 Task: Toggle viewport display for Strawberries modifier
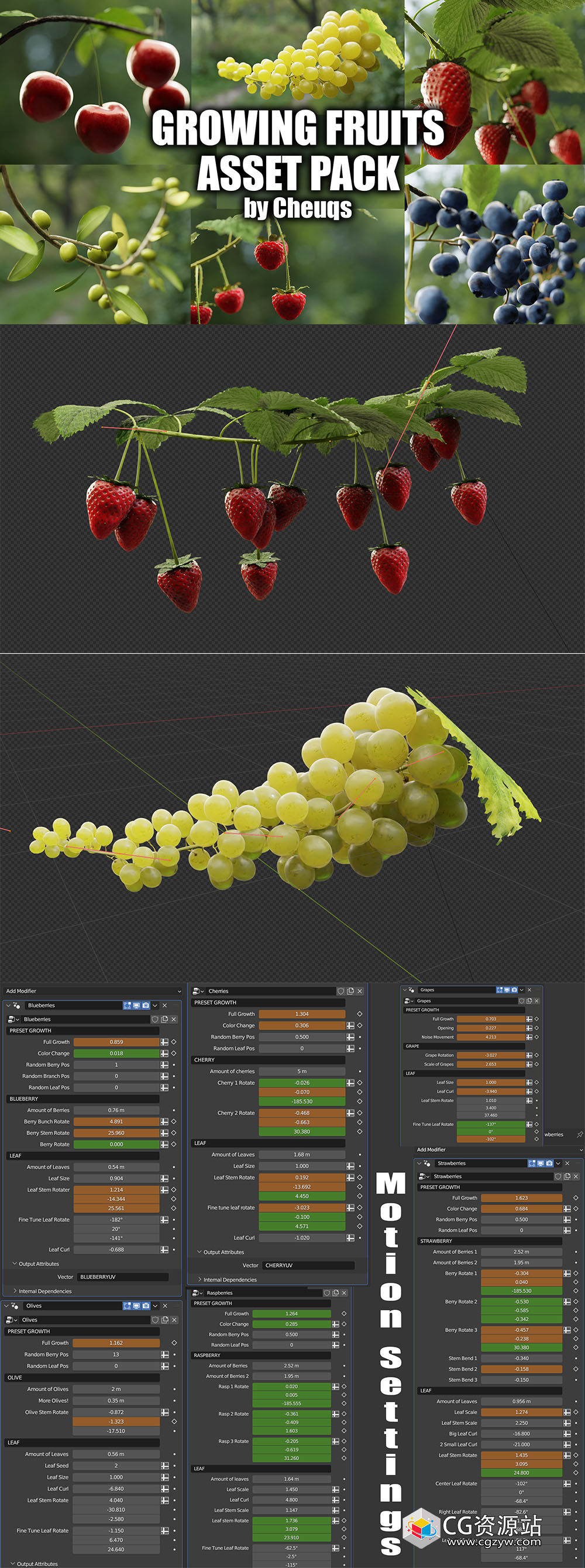[541, 1163]
